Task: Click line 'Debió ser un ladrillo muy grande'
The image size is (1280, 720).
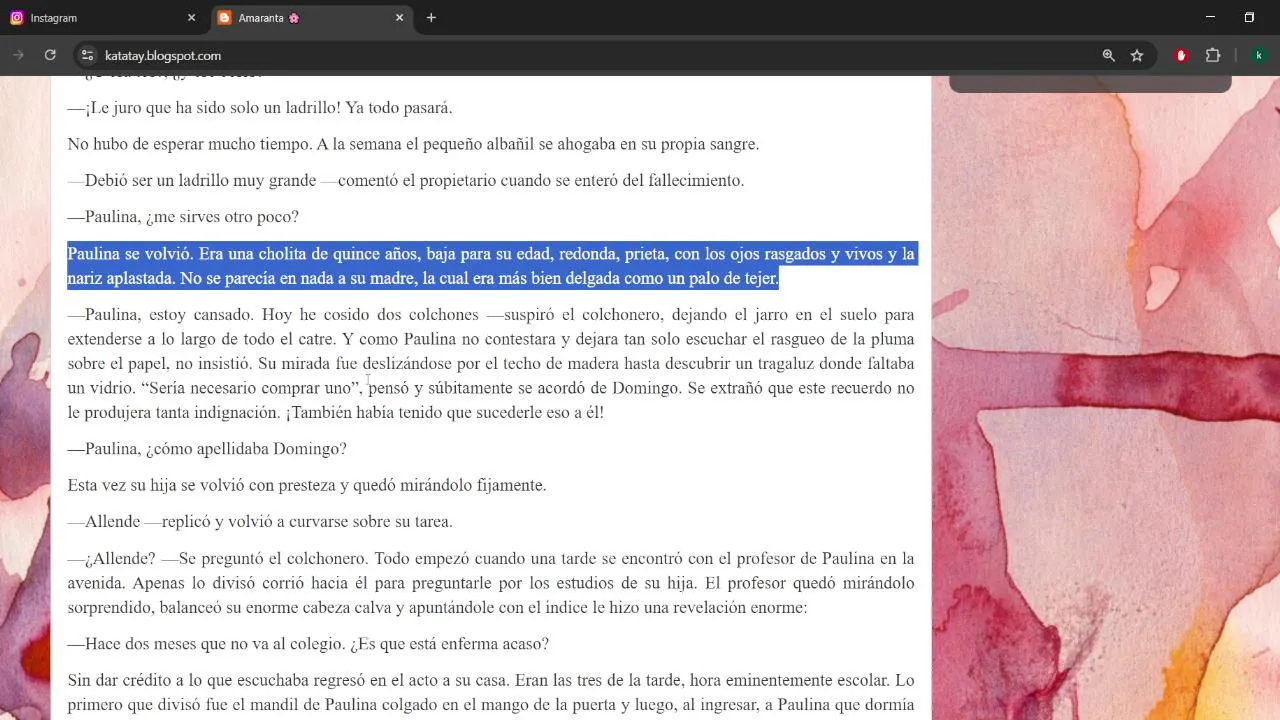Action: (x=406, y=181)
